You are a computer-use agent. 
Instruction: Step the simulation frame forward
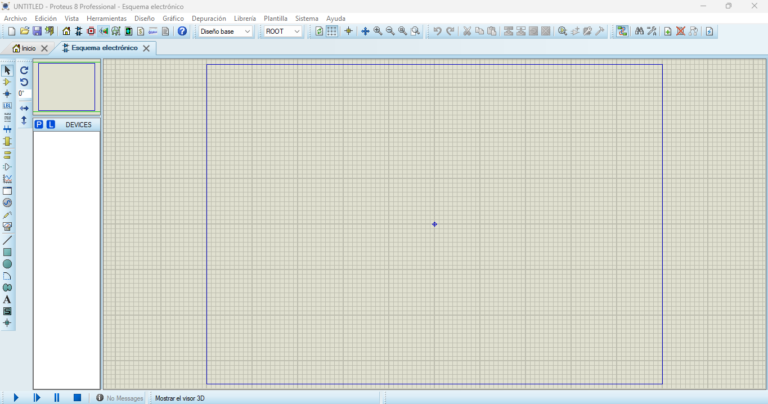tap(37, 398)
